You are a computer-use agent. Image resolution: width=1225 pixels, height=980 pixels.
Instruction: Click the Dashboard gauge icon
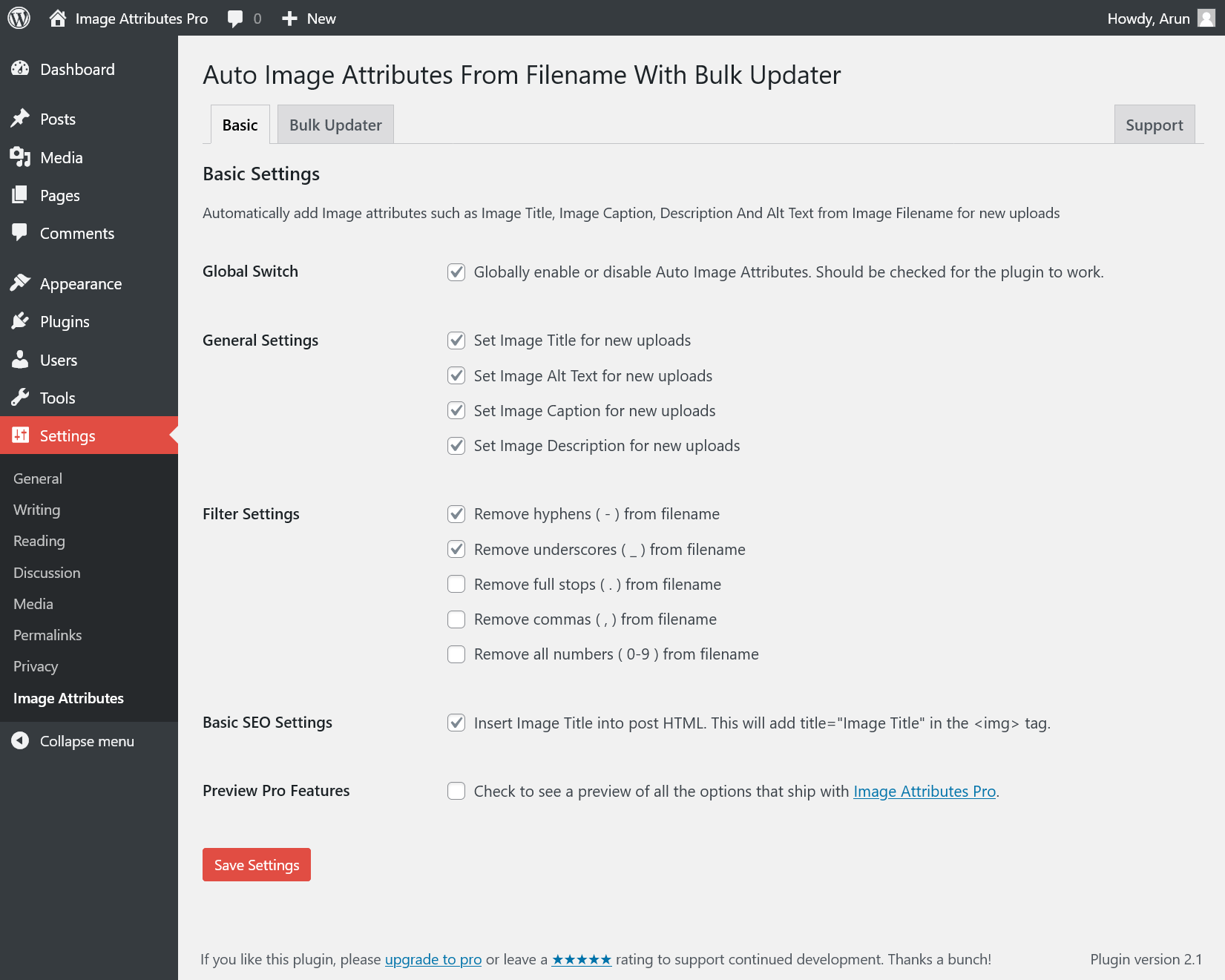pyautogui.click(x=20, y=69)
